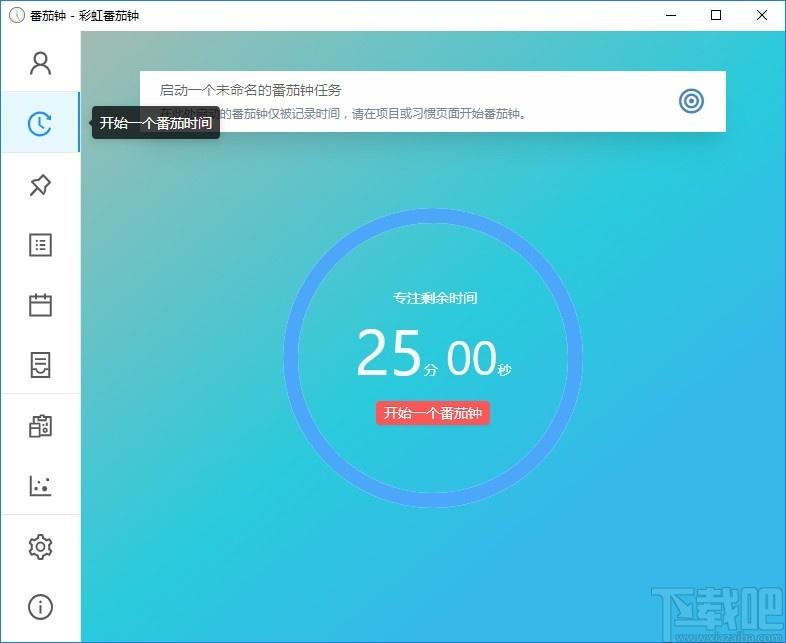
Task: Open settings gear icon in sidebar
Action: pyautogui.click(x=40, y=547)
